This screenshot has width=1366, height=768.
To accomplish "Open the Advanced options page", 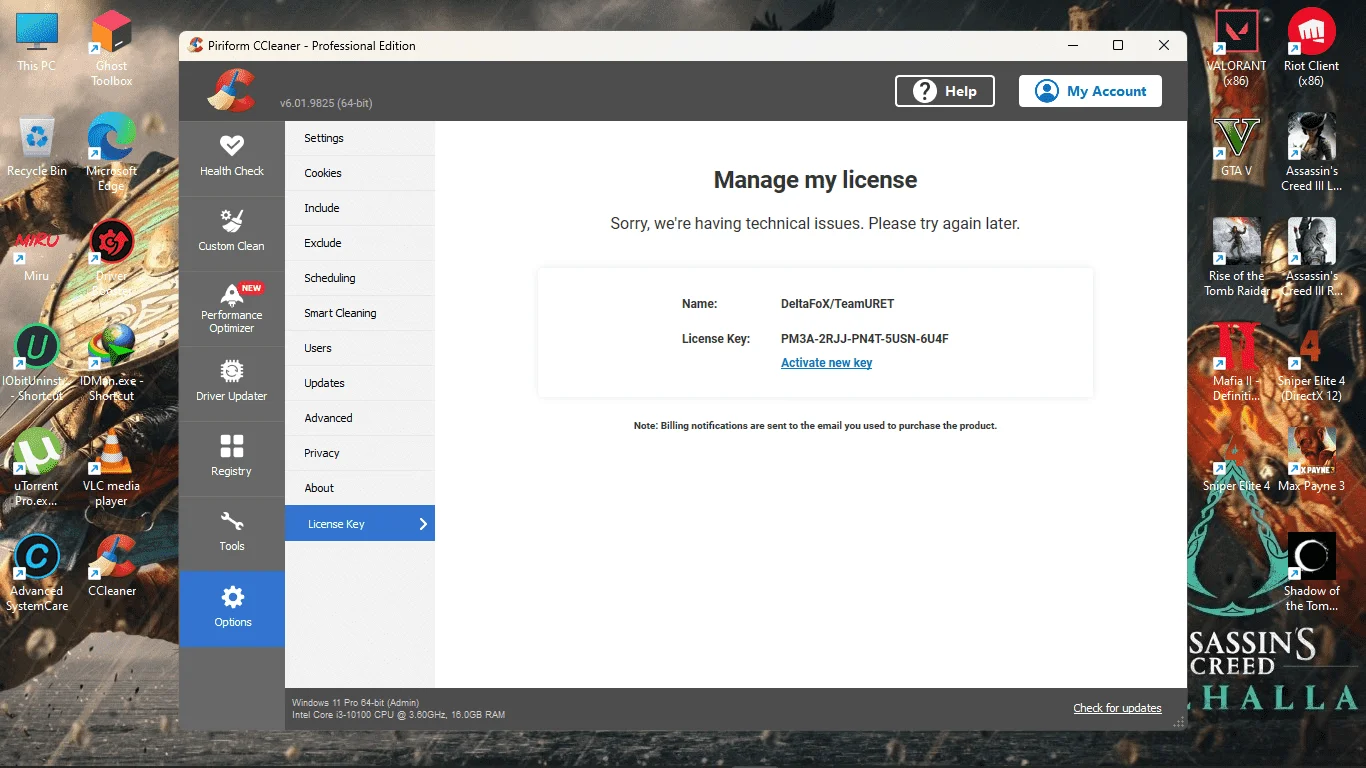I will [360, 418].
